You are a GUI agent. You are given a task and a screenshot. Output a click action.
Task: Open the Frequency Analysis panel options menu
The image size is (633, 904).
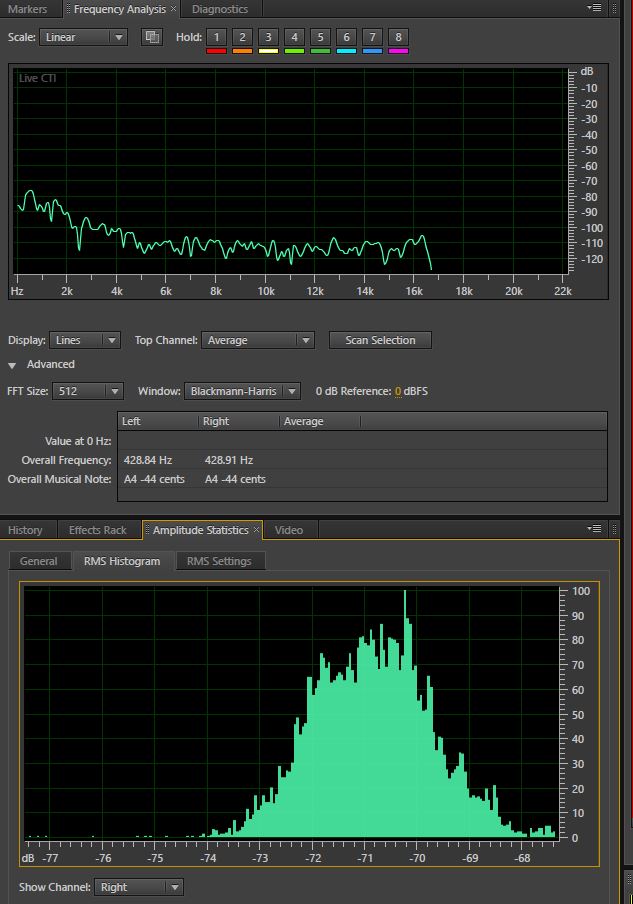(596, 8)
